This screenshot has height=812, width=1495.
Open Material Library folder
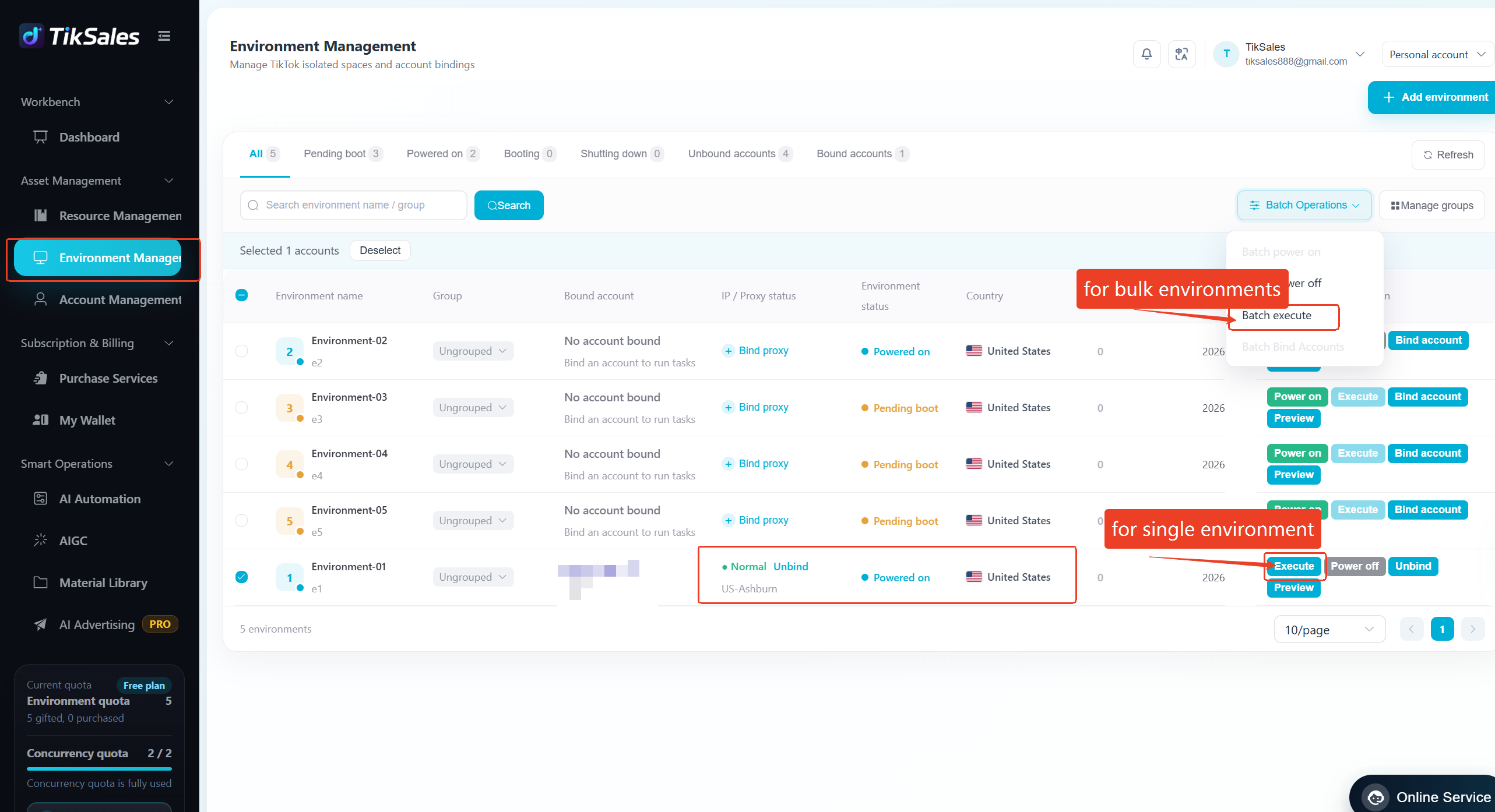103,582
